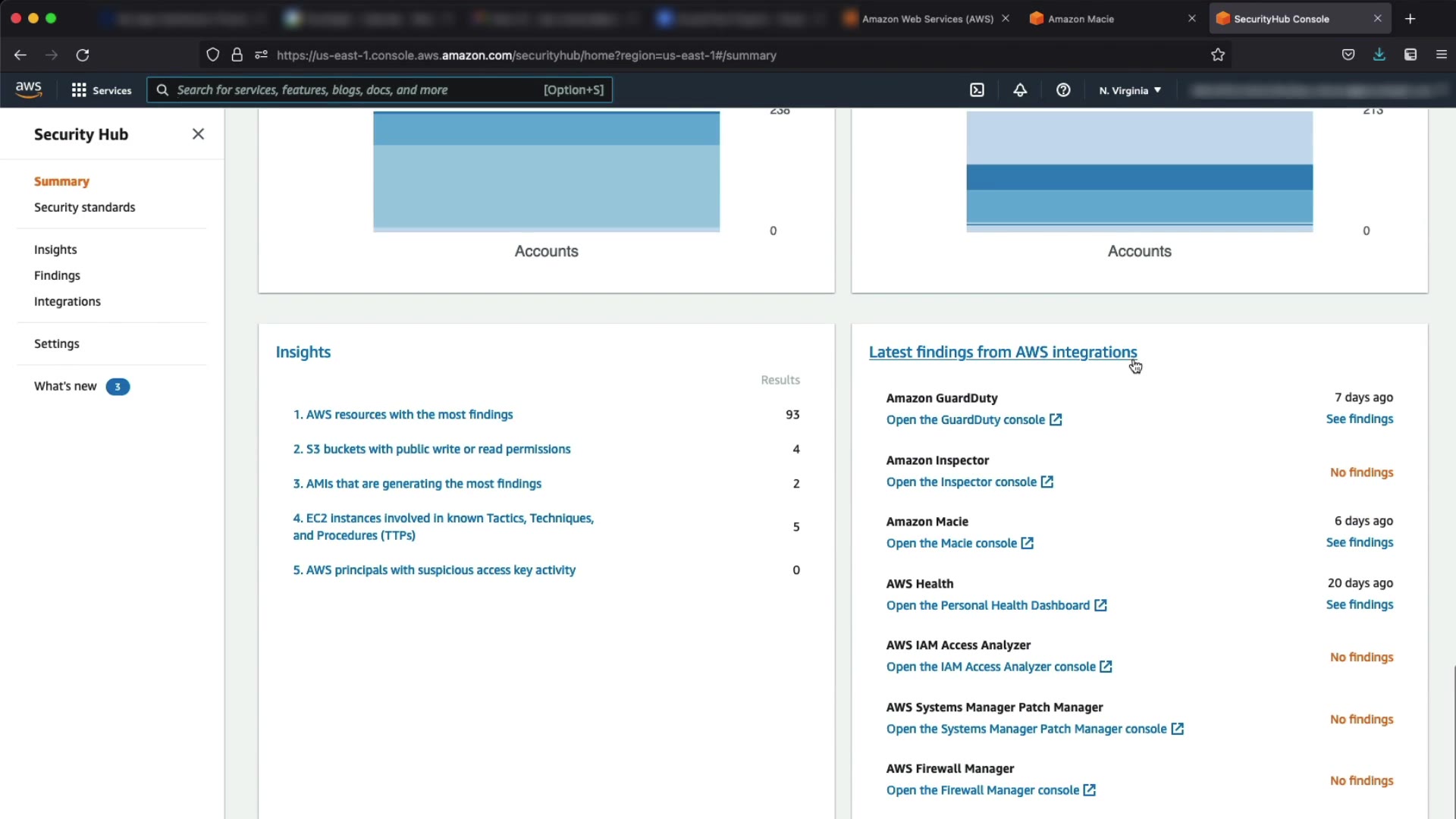Image resolution: width=1456 pixels, height=819 pixels.
Task: Bookmark page with the star icon
Action: click(x=1218, y=55)
